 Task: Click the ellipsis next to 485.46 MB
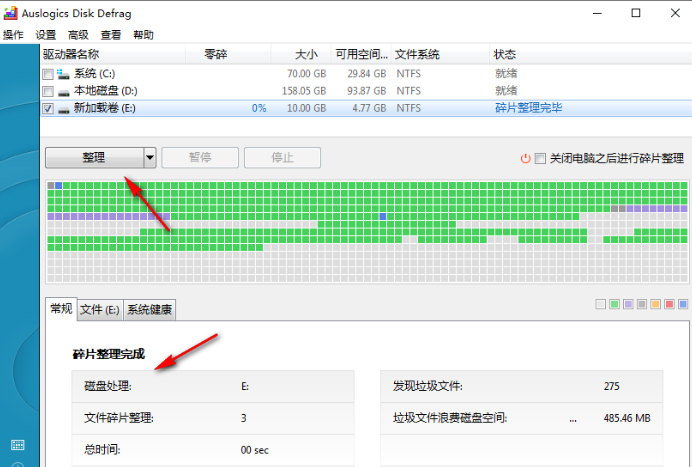tap(573, 420)
